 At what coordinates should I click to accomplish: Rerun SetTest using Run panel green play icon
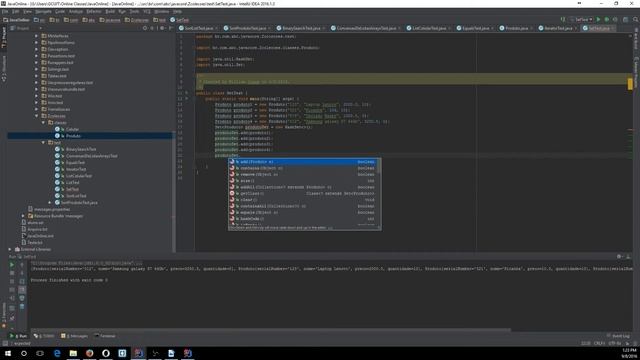pyautogui.click(x=12, y=265)
